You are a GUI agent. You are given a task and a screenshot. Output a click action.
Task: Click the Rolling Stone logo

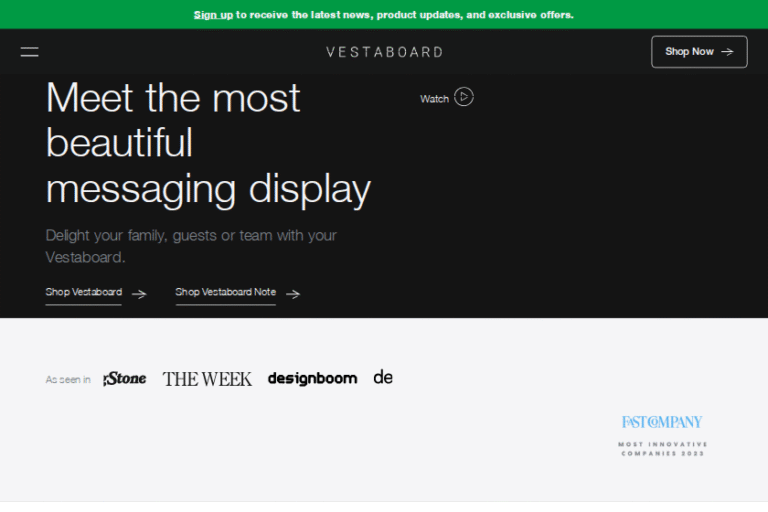(125, 379)
